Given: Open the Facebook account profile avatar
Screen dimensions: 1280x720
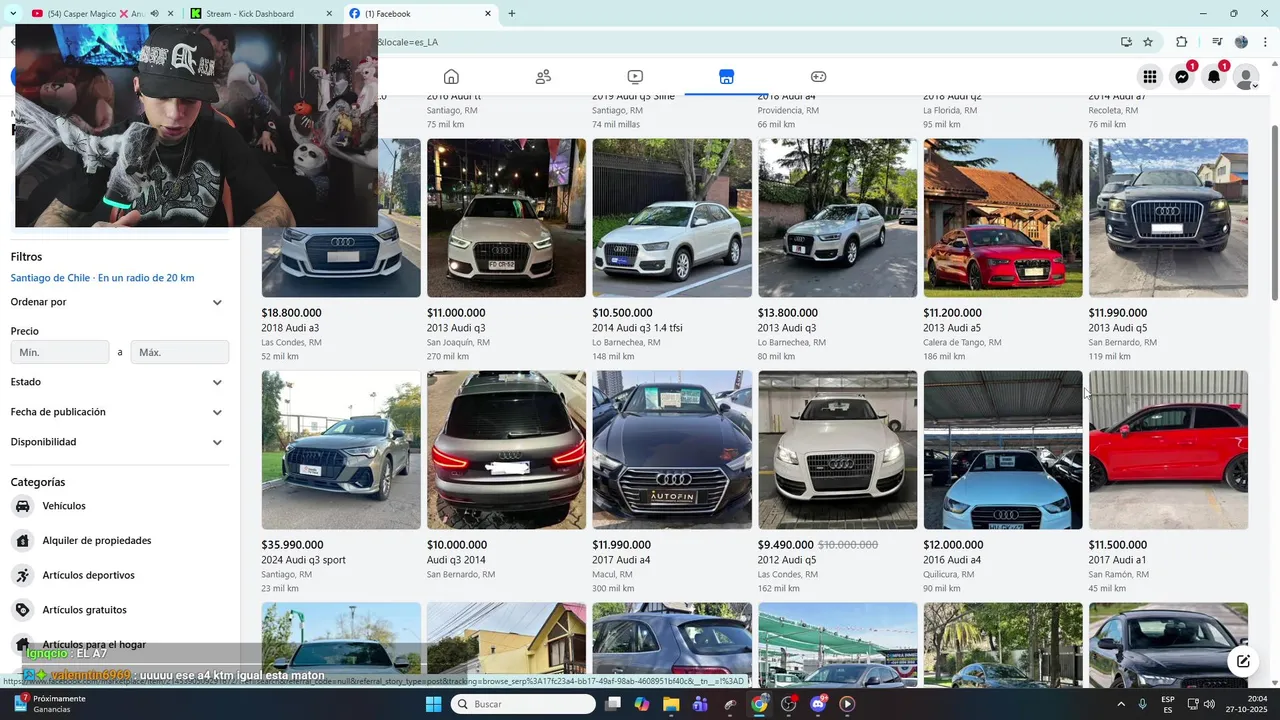Looking at the screenshot, I should [x=1246, y=77].
